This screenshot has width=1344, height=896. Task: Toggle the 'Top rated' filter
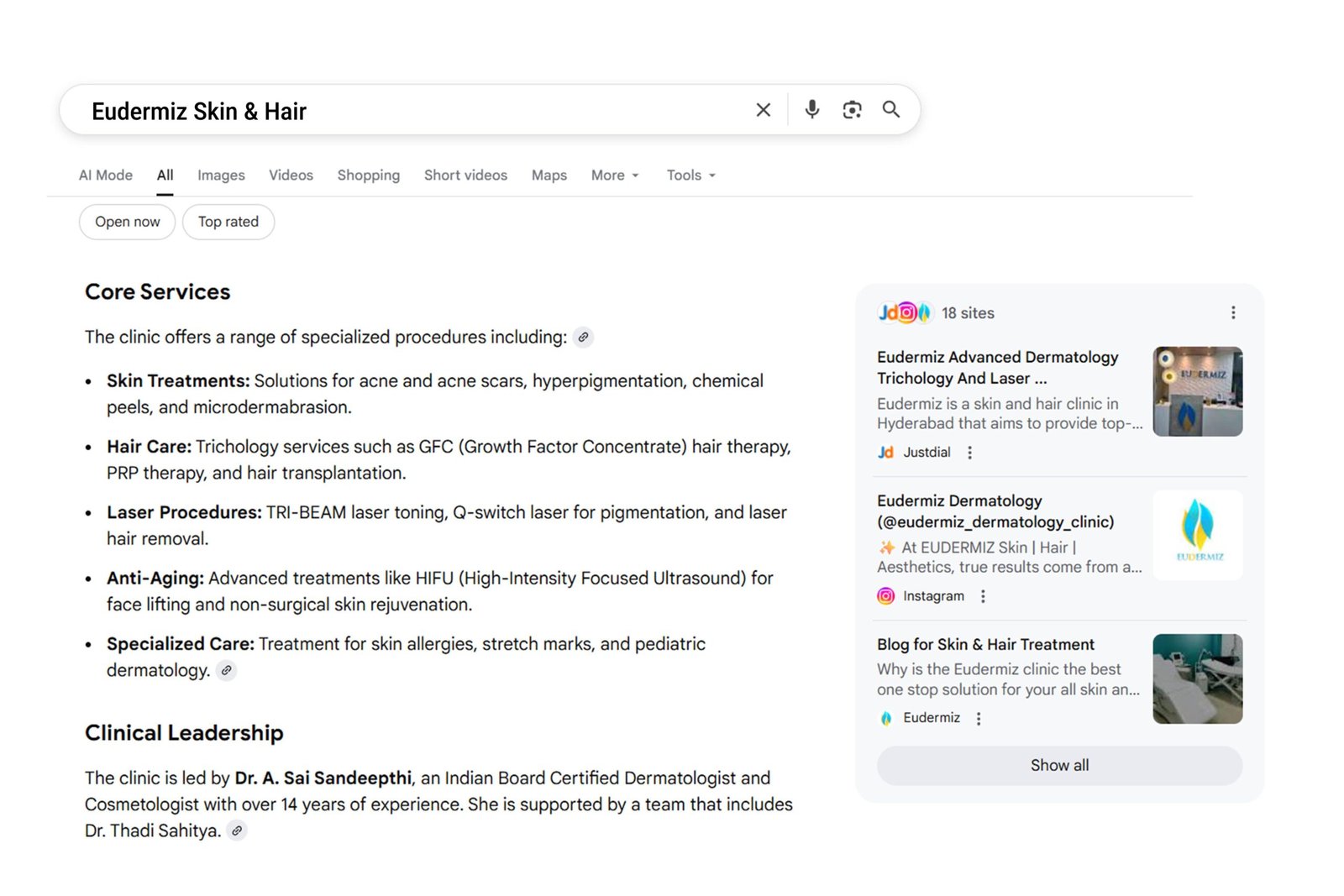(228, 222)
